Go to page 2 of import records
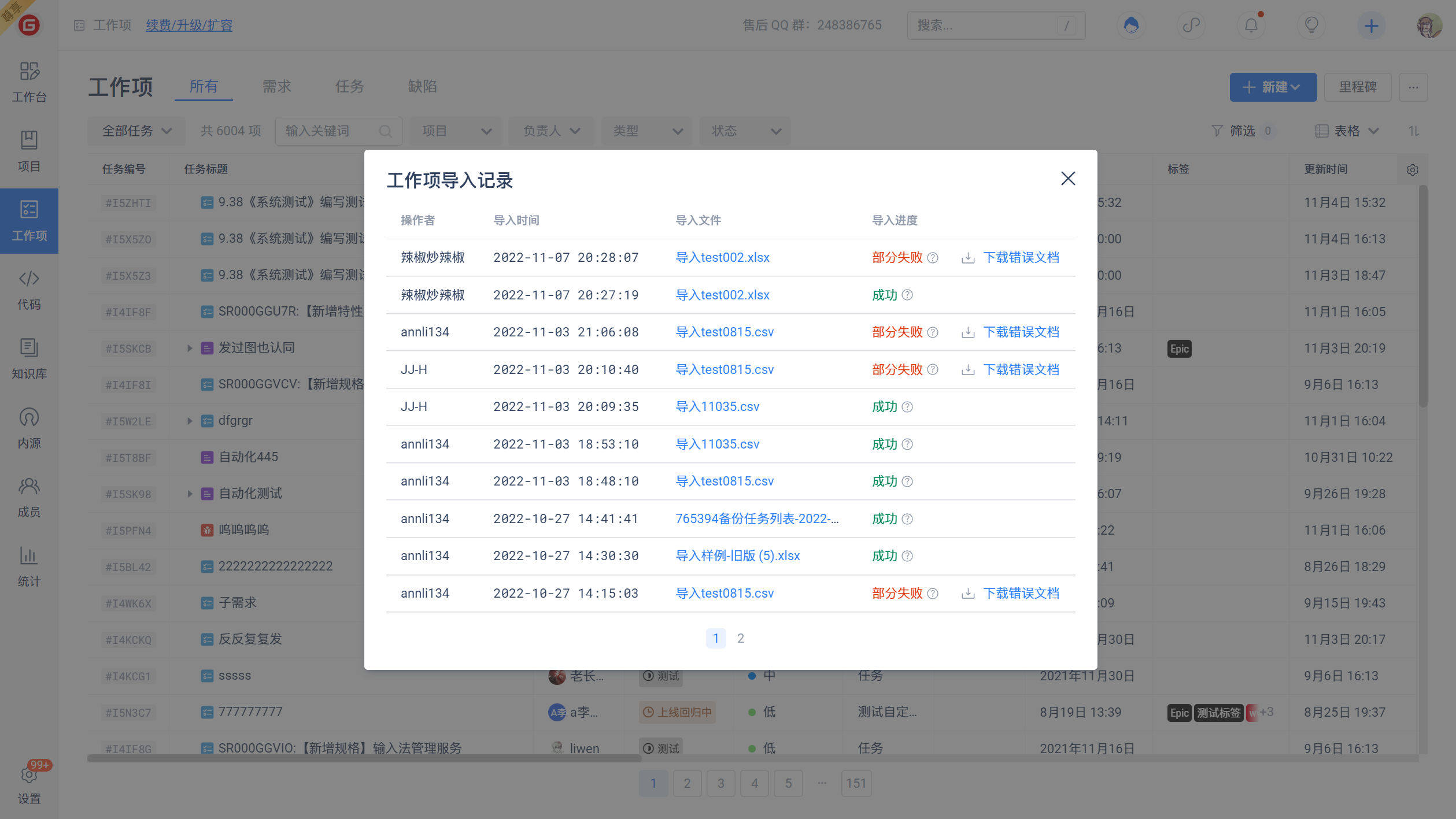The image size is (1456, 819). click(740, 638)
